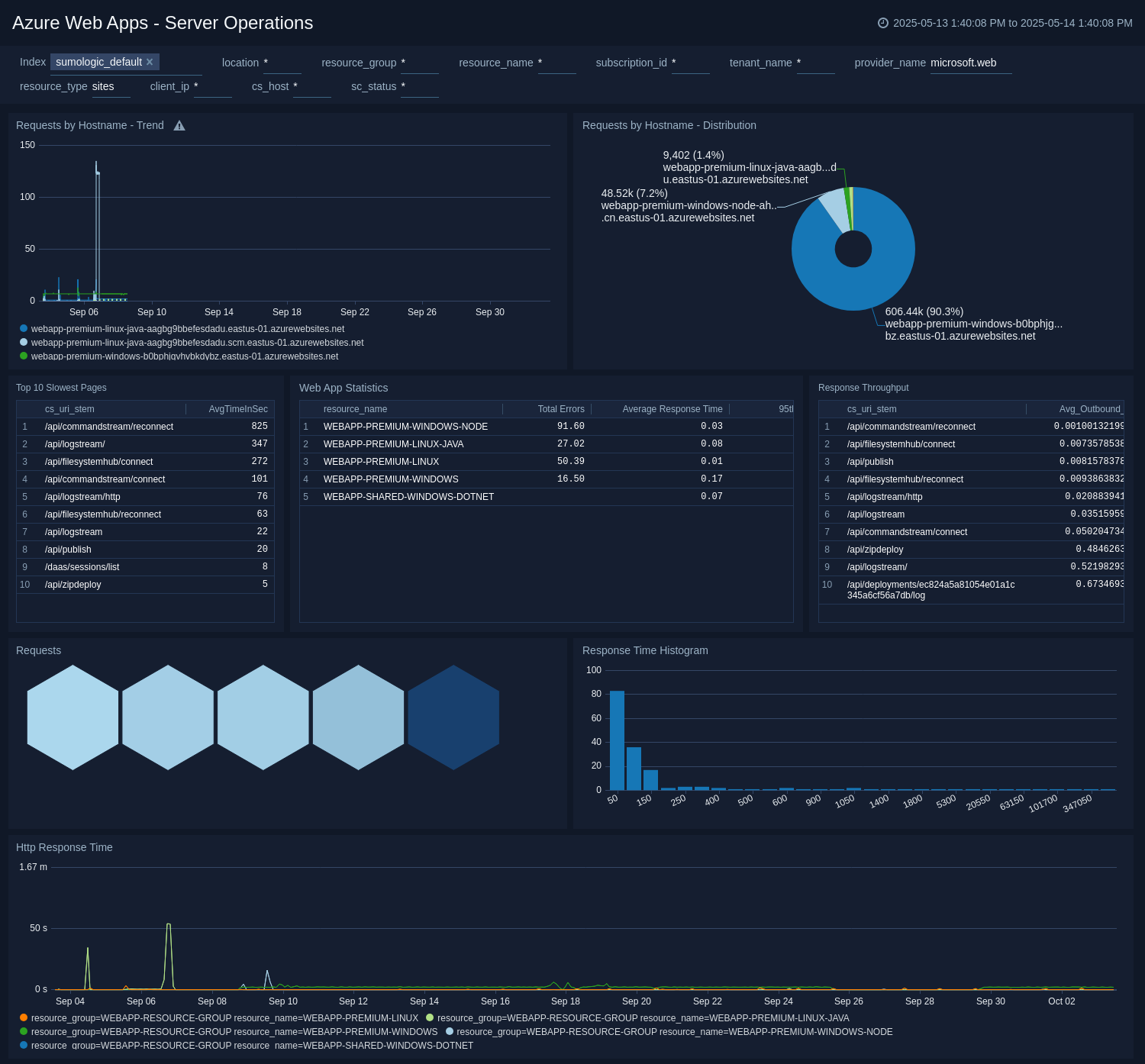
Task: Click the Response Time Histogram panel title
Action: pyautogui.click(x=645, y=650)
